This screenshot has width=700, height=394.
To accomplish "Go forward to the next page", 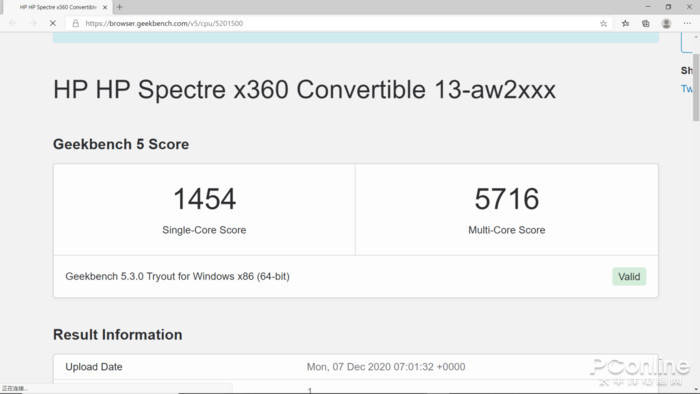I will click(x=33, y=23).
